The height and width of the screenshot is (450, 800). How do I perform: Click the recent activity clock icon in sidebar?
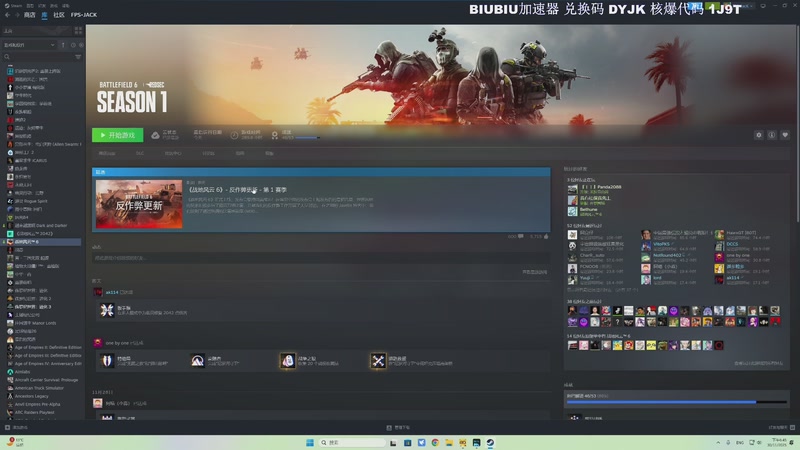tap(73, 45)
